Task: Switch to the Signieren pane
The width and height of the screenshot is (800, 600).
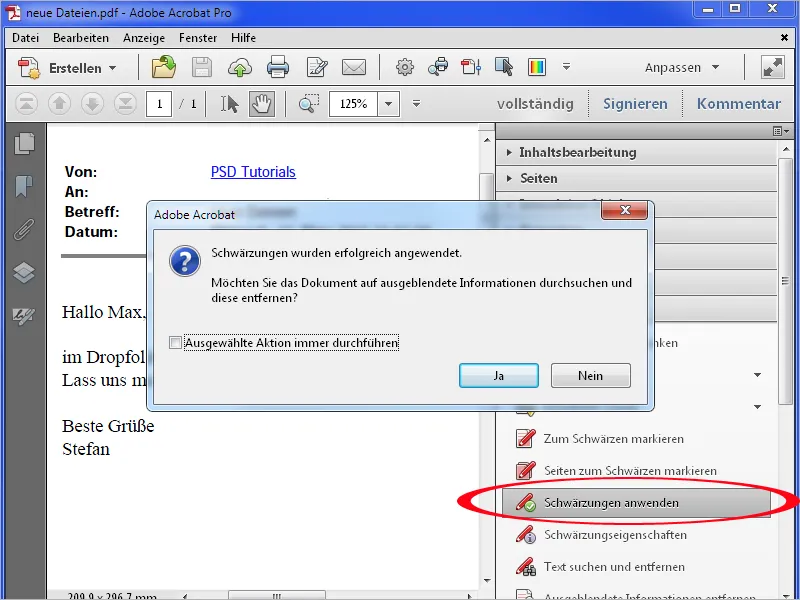Action: [x=635, y=104]
